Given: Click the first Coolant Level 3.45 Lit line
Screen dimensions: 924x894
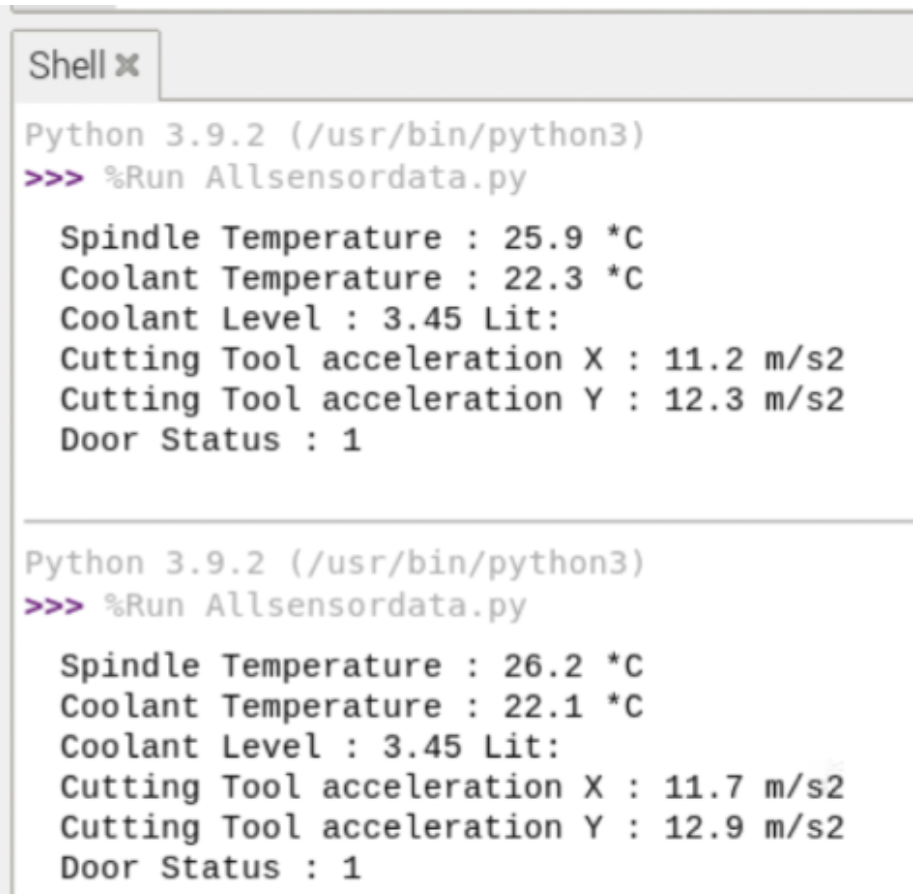Looking at the screenshot, I should coord(310,319).
